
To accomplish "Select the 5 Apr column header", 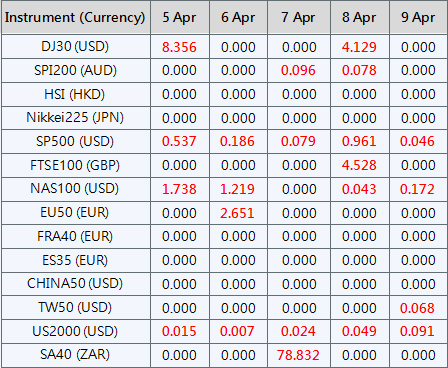I will coord(180,17).
